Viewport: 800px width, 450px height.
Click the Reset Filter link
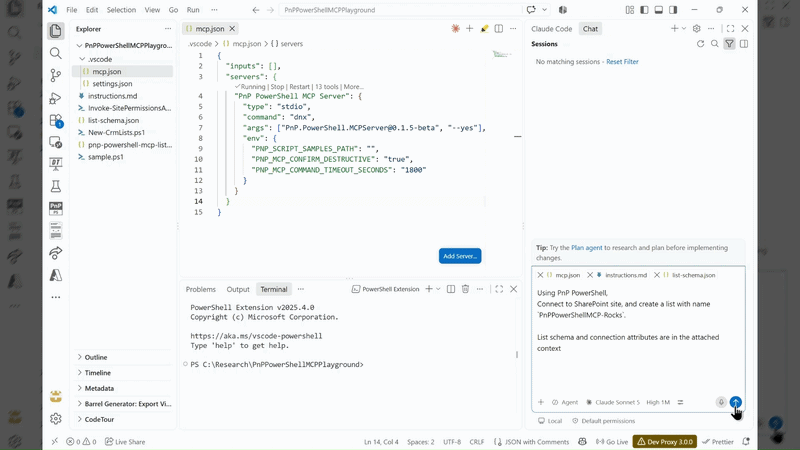622,62
